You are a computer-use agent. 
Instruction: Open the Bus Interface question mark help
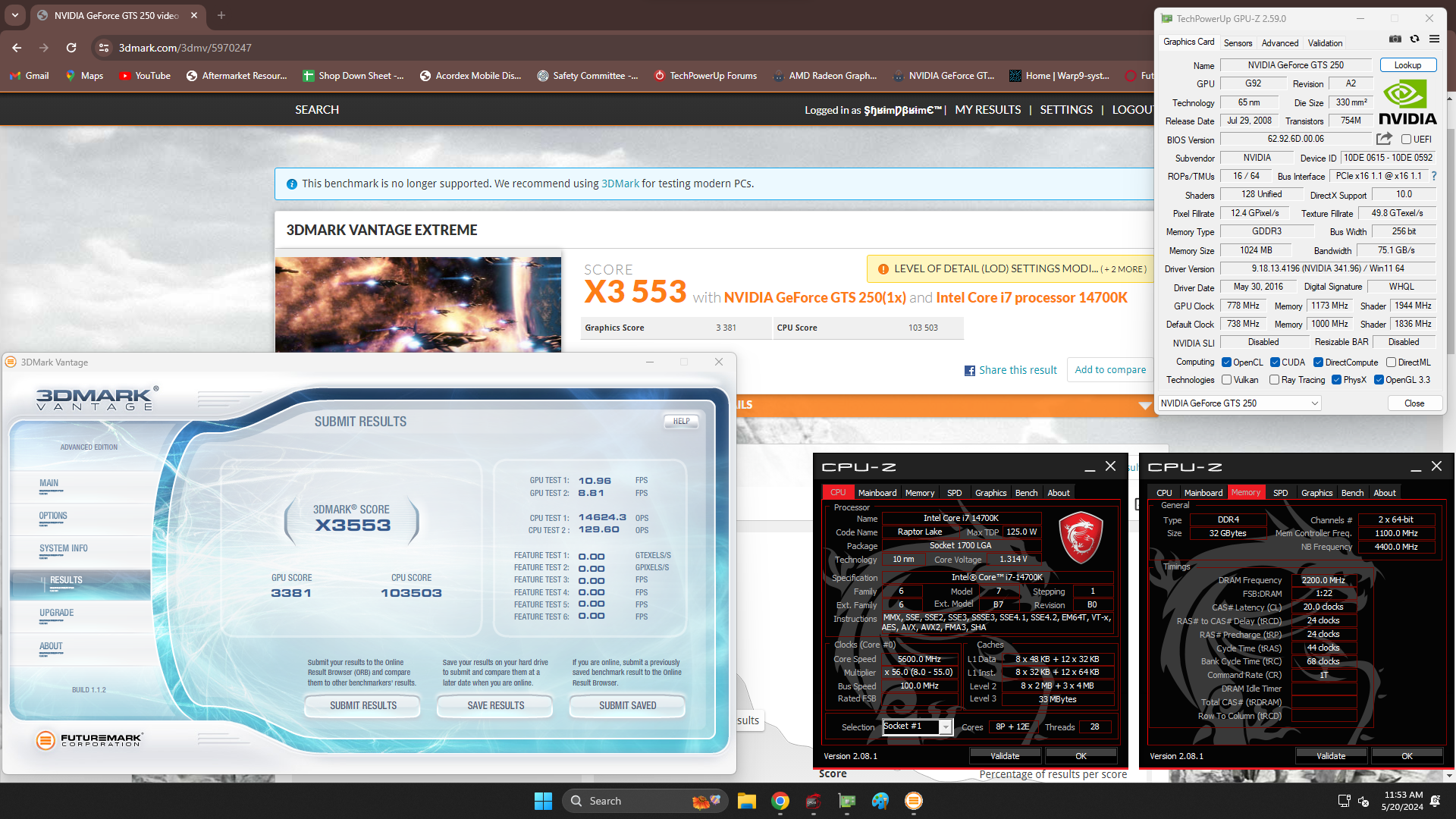click(1434, 176)
